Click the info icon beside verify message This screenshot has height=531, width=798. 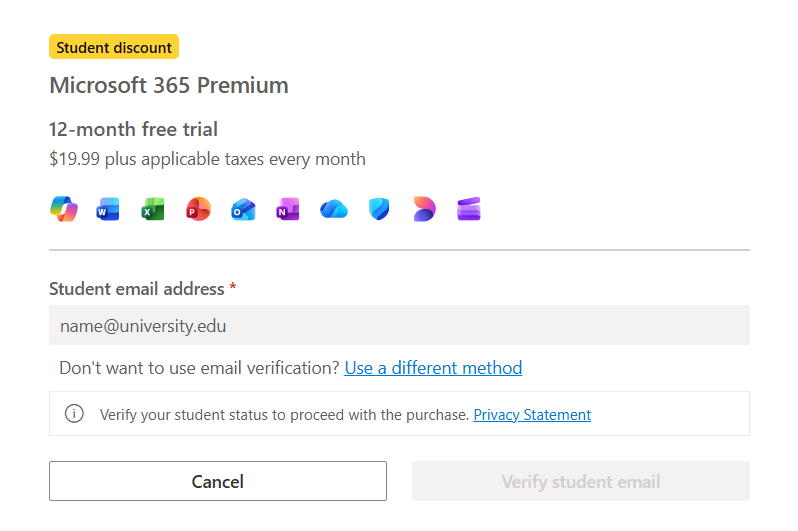74,414
